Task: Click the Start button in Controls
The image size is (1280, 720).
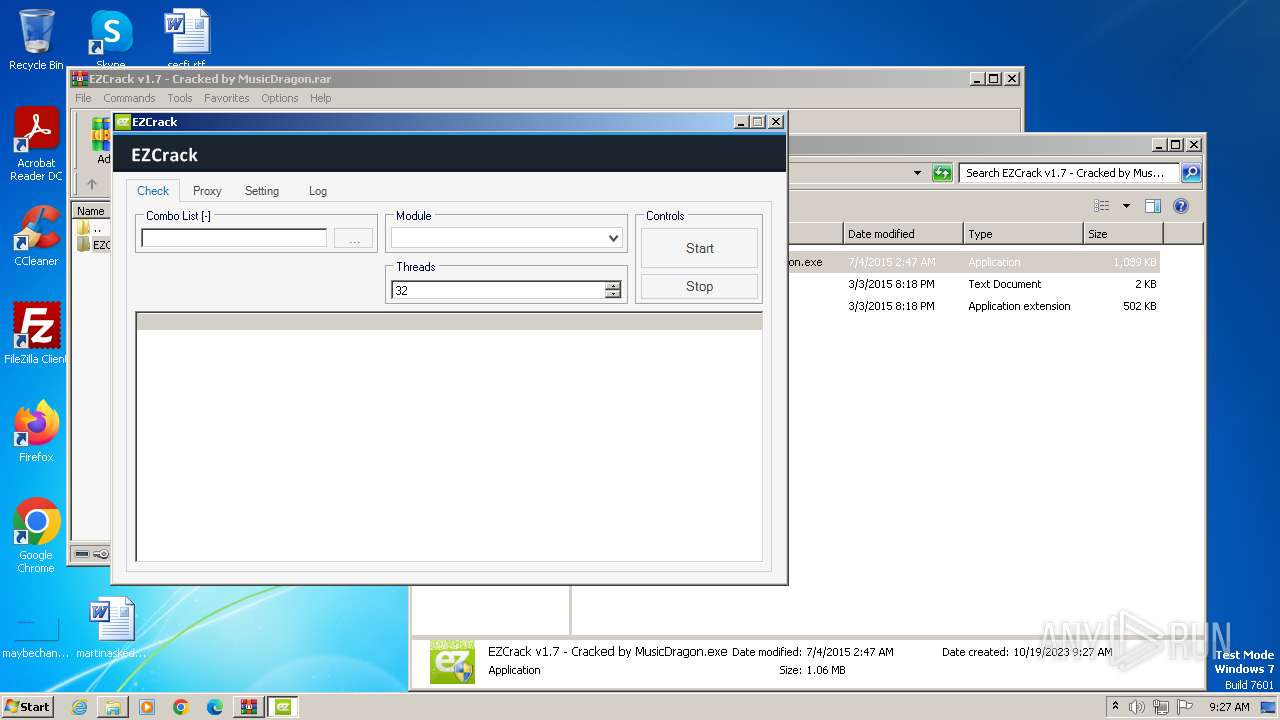Action: (x=699, y=248)
